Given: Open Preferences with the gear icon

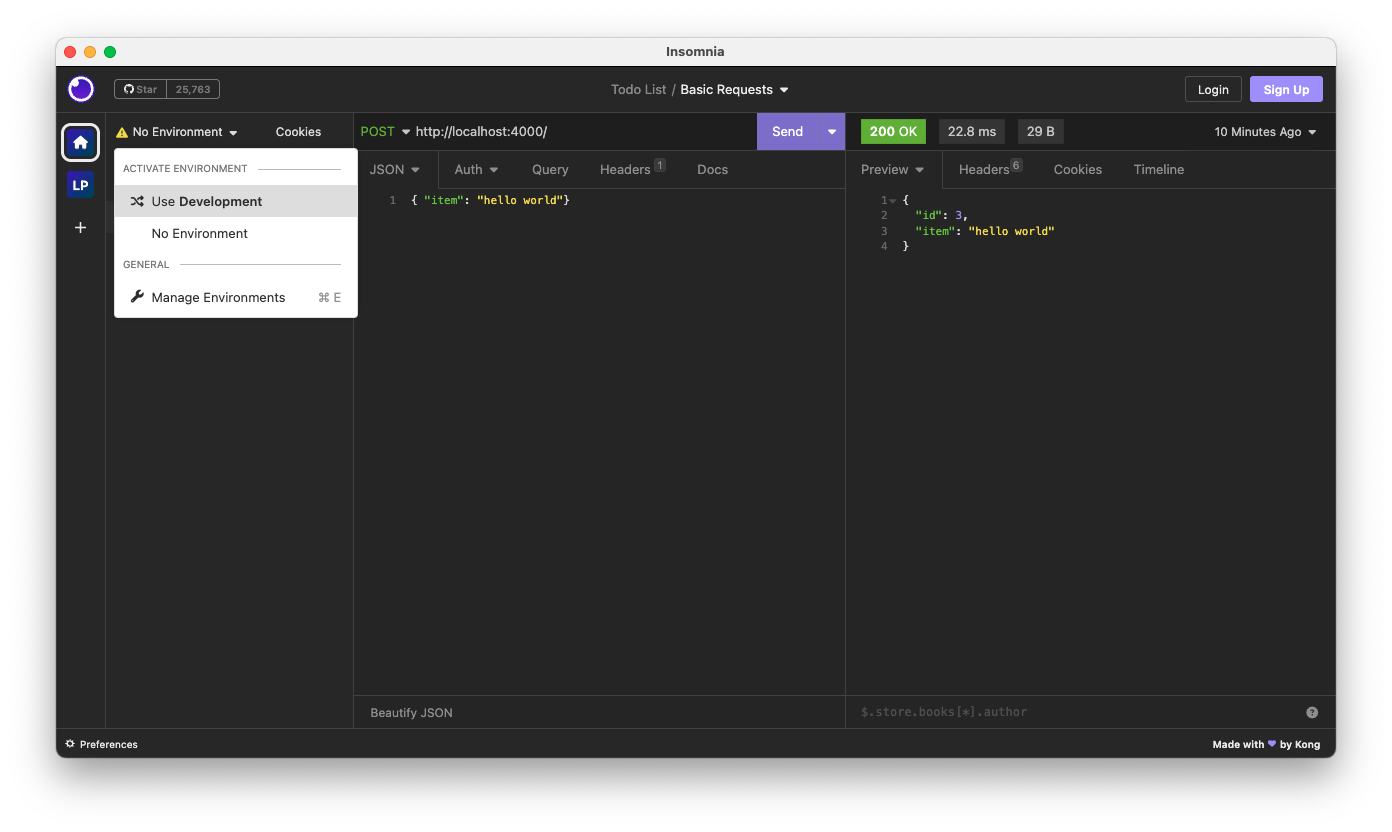Looking at the screenshot, I should [69, 744].
